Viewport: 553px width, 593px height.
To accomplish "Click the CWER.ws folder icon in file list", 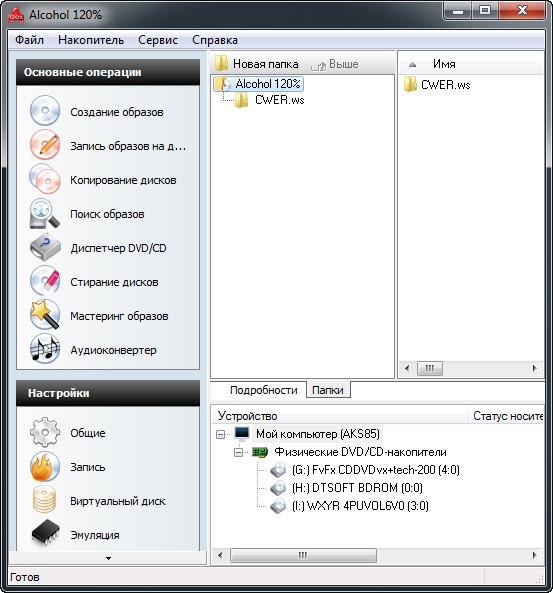I will 410,84.
